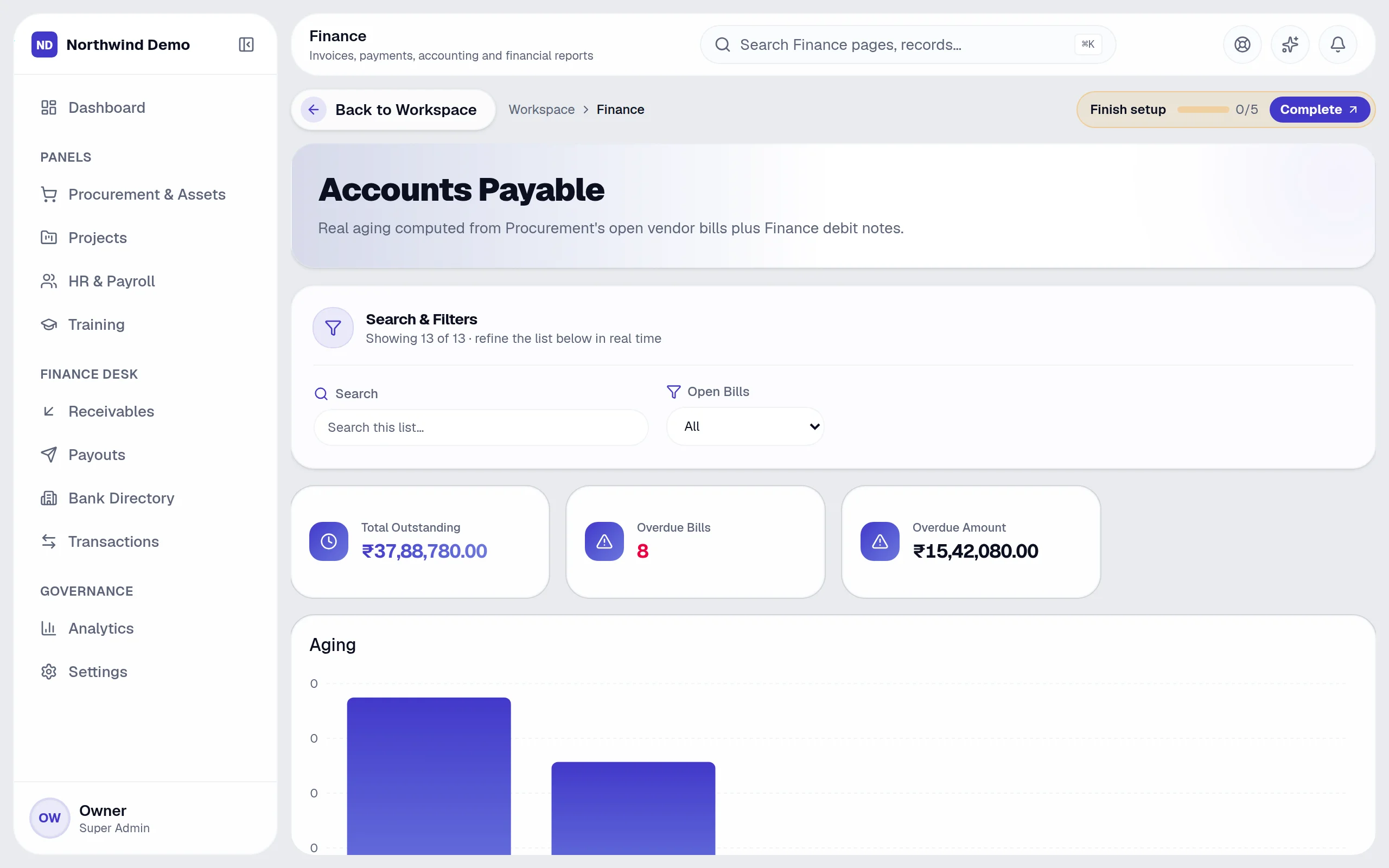Click the Total Outstanding clock icon

(x=329, y=541)
